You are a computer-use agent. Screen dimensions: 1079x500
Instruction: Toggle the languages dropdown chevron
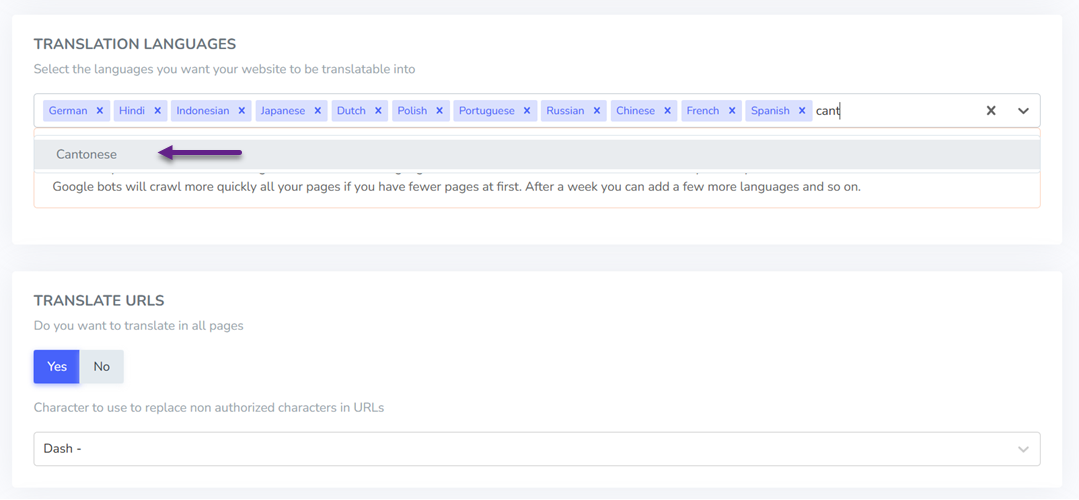[x=1023, y=111]
